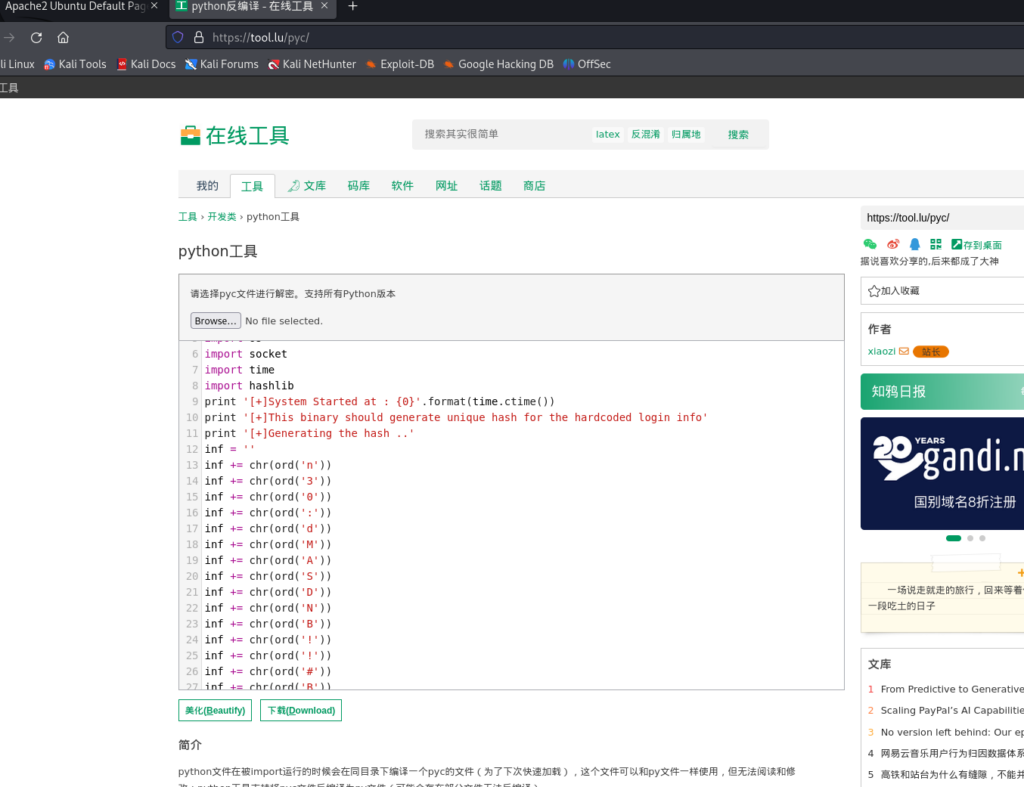Reload the page with the refresh icon
1024x787 pixels.
tap(36, 38)
